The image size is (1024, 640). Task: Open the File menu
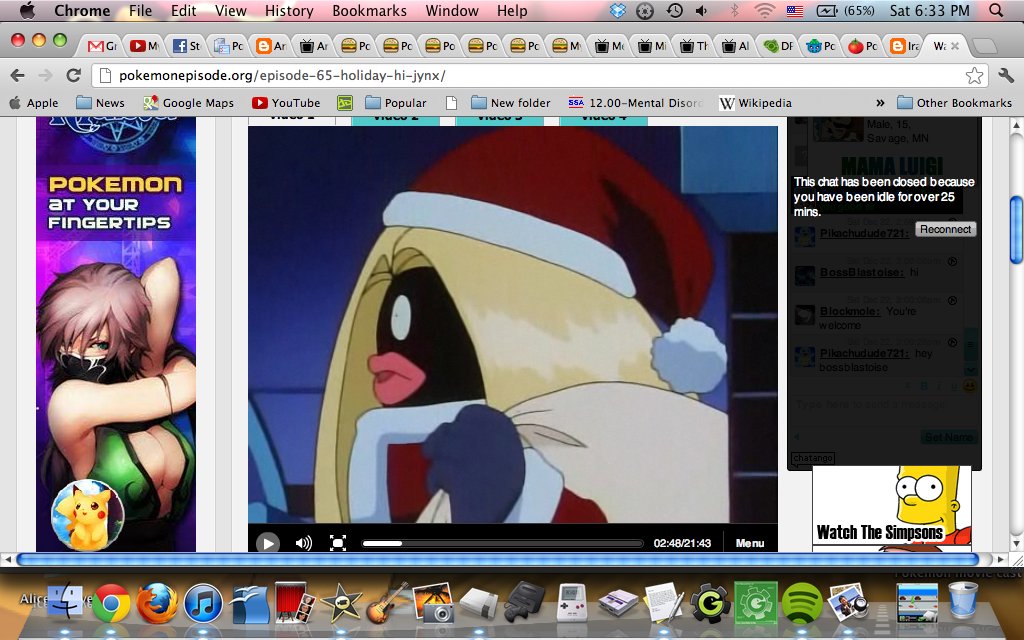pyautogui.click(x=140, y=10)
